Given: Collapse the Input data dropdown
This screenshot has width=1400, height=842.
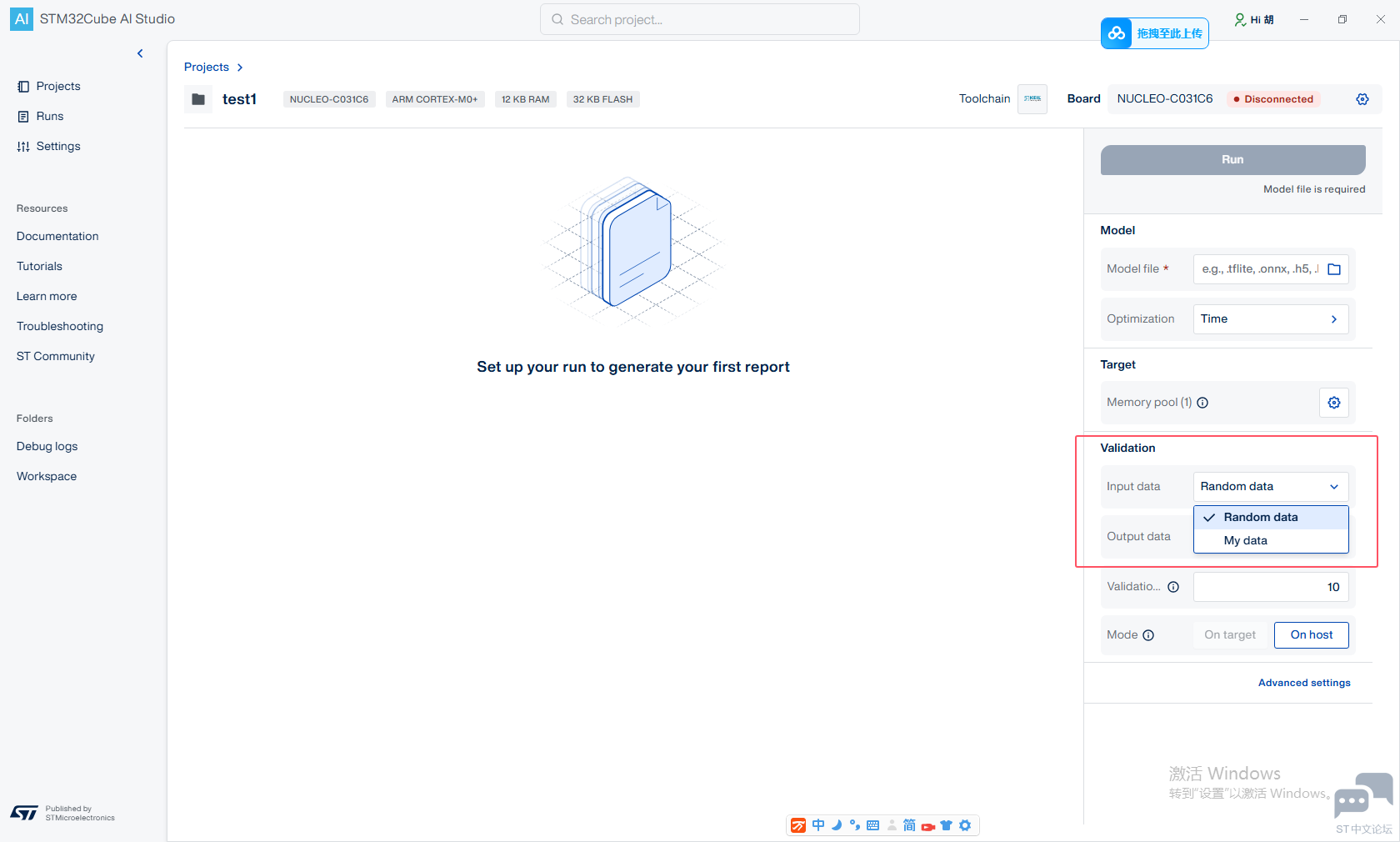Looking at the screenshot, I should pos(1271,486).
